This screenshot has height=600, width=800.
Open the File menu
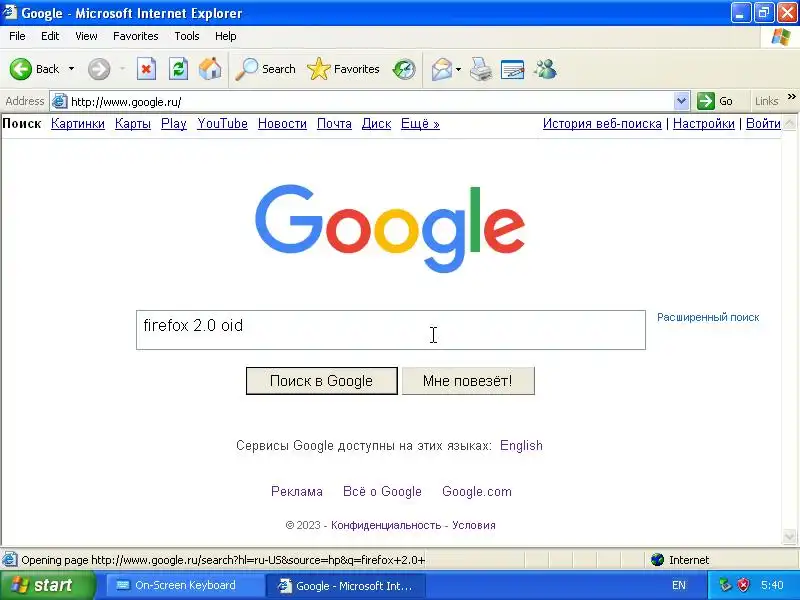17,36
